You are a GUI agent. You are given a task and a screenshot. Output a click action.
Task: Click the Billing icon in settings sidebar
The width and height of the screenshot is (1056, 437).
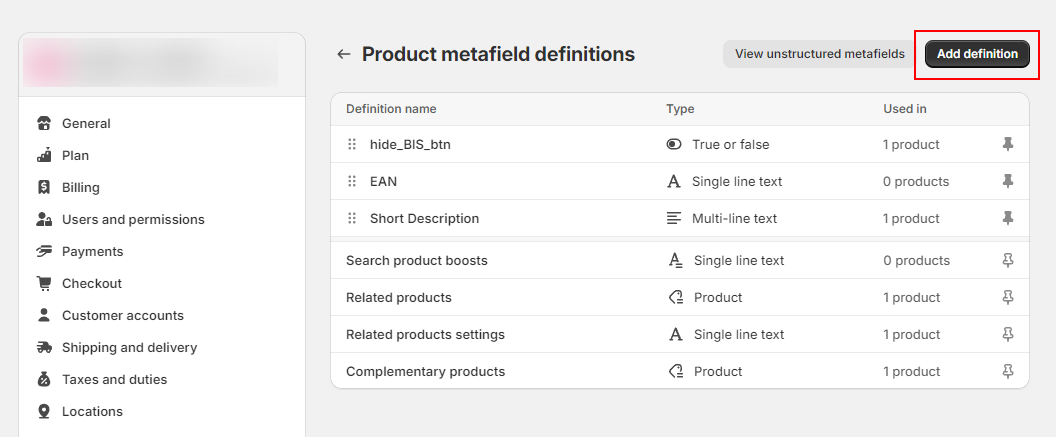coord(44,187)
